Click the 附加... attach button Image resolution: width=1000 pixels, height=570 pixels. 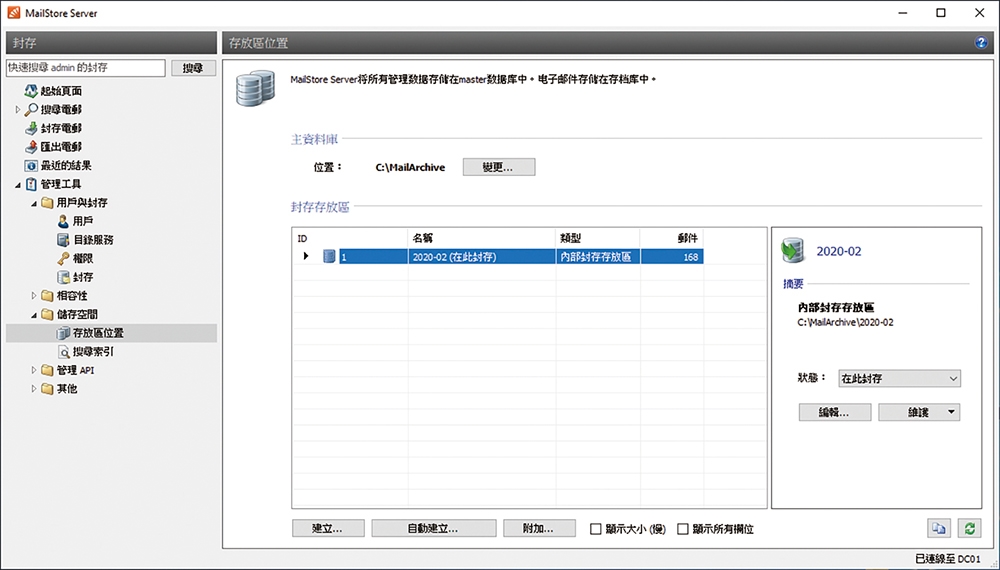539,529
